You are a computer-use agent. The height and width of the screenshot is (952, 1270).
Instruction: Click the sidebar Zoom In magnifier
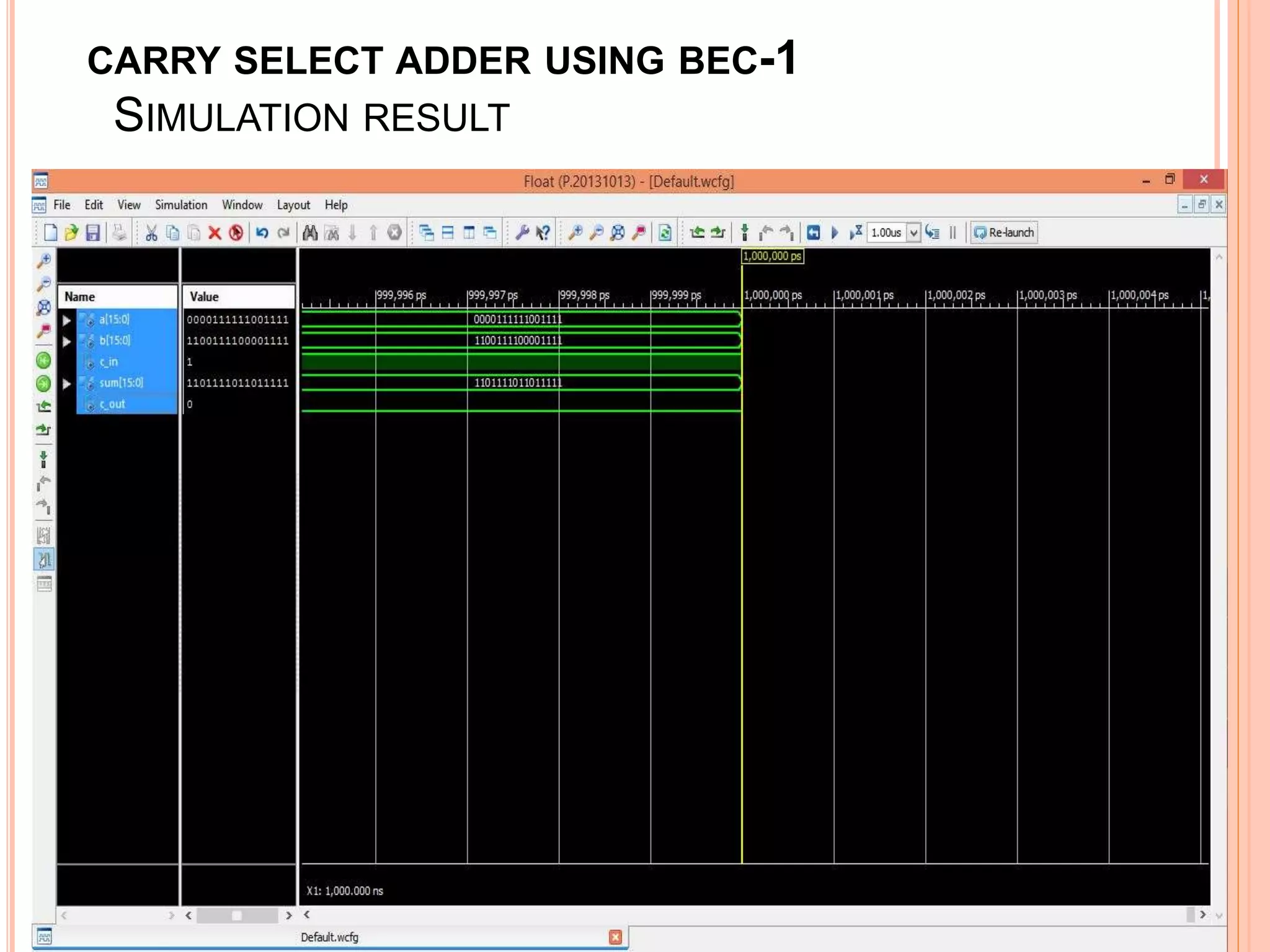(x=44, y=260)
